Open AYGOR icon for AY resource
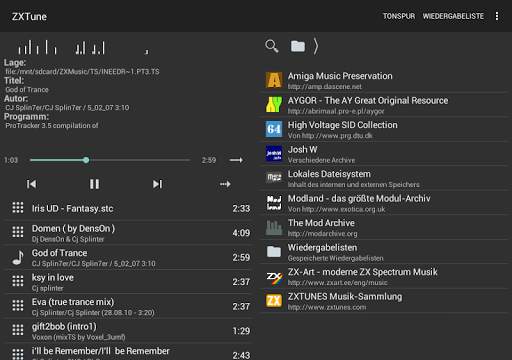512x360 pixels. [274, 104]
